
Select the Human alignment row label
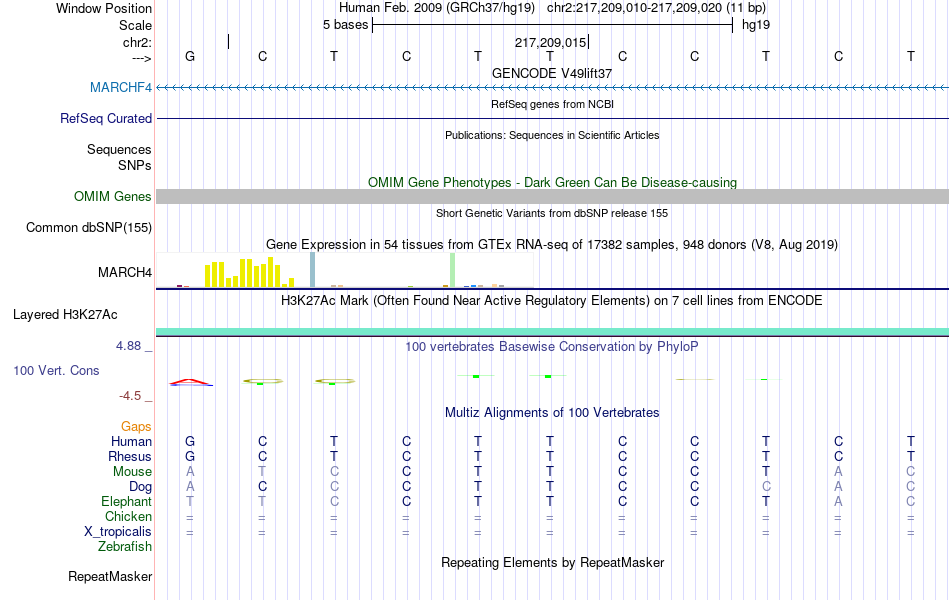coord(131,441)
